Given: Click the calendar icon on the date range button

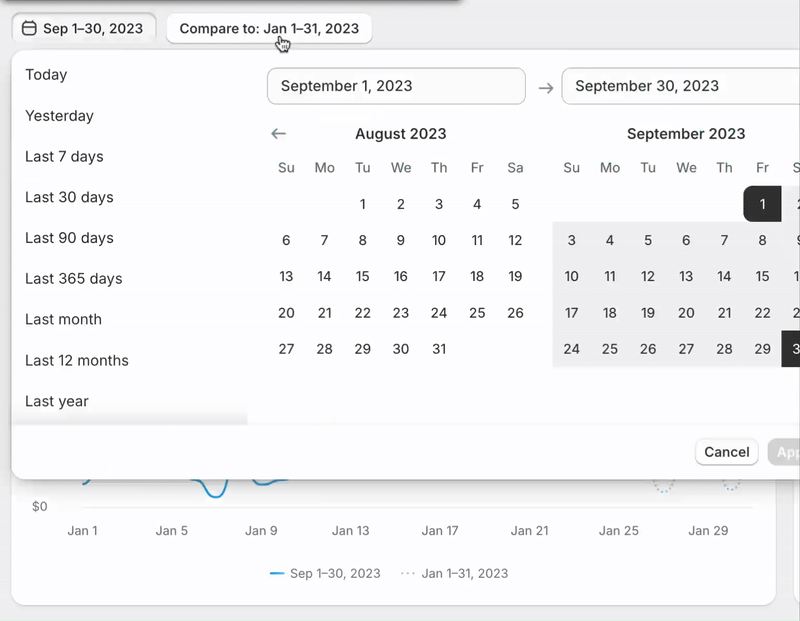Looking at the screenshot, I should tap(29, 28).
